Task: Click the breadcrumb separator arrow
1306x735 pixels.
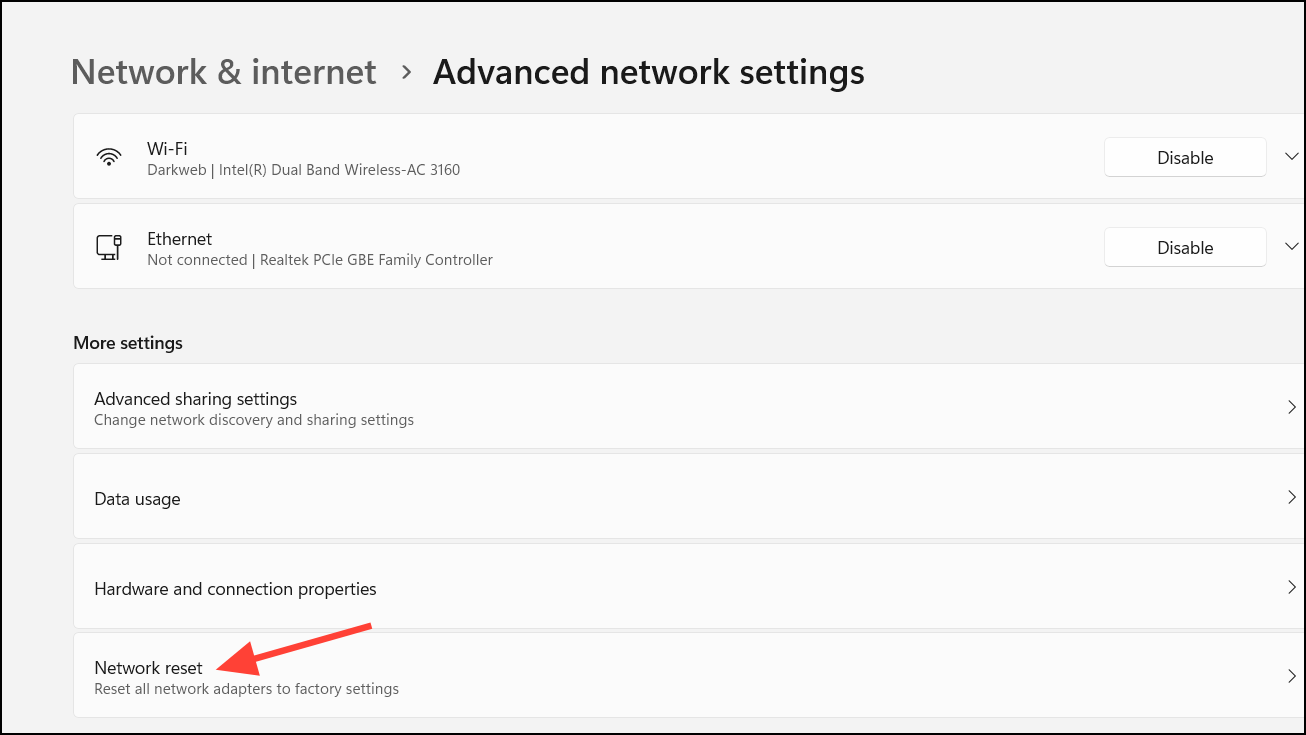Action: [x=406, y=72]
